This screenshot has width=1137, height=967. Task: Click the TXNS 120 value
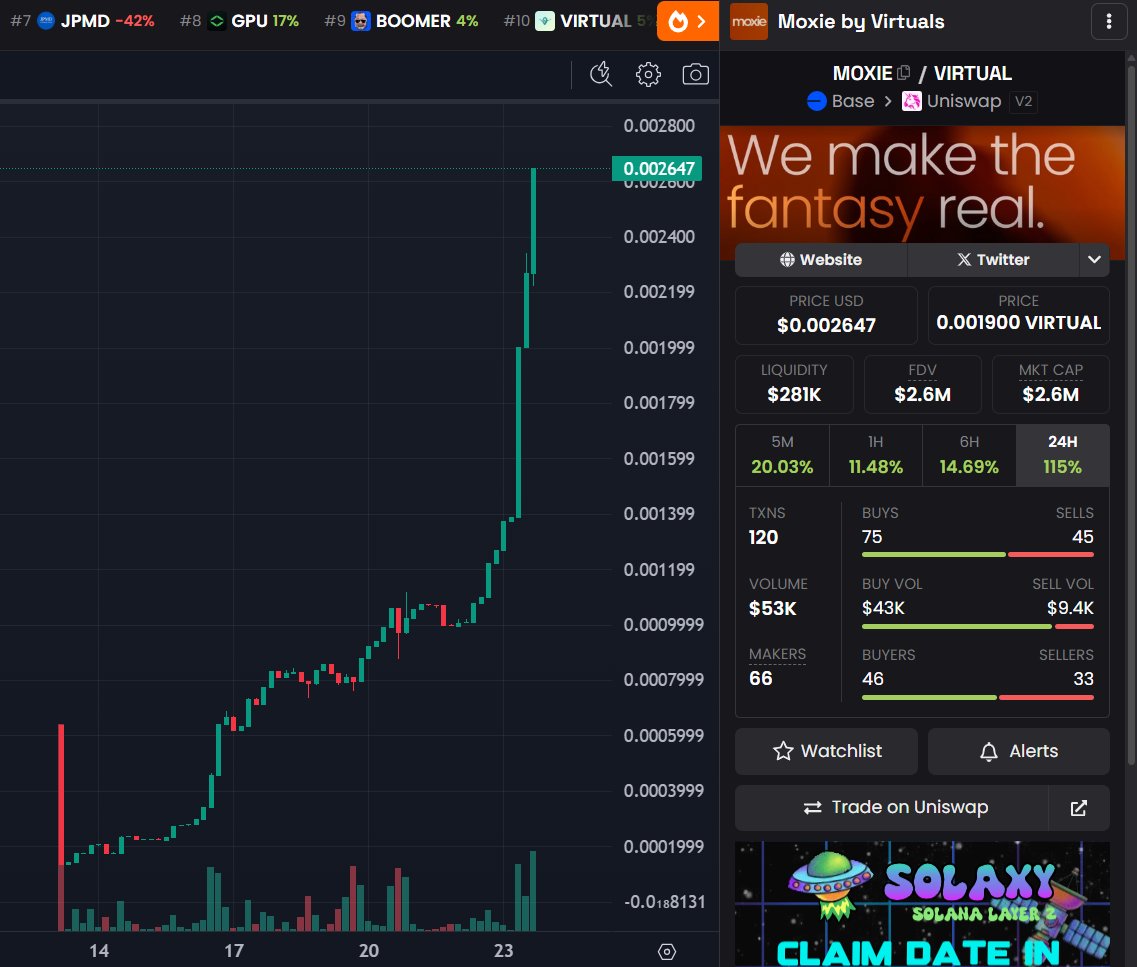click(x=764, y=537)
